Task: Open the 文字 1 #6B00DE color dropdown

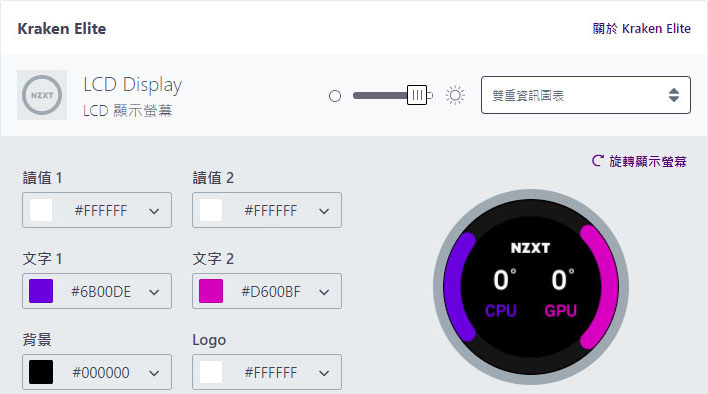Action: click(97, 291)
